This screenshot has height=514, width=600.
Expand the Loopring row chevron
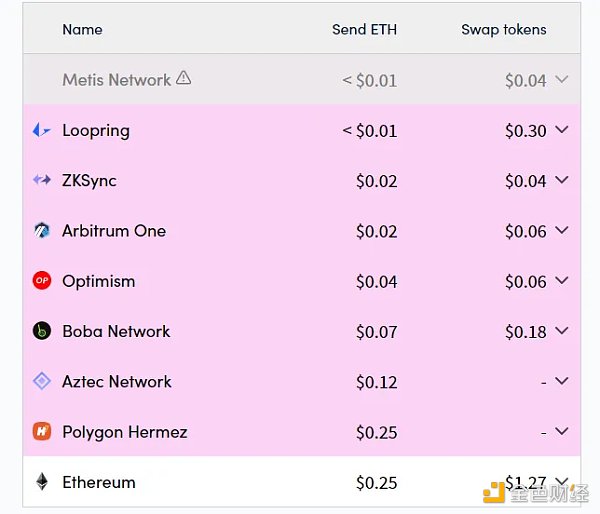tap(561, 130)
